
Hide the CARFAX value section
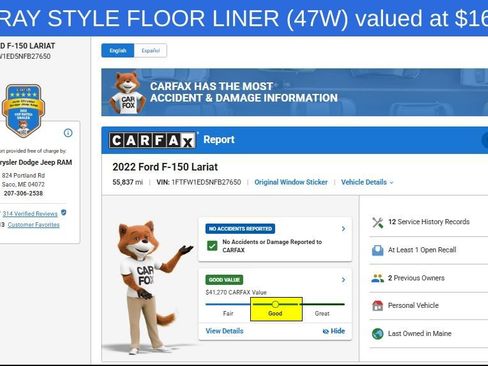(x=334, y=331)
